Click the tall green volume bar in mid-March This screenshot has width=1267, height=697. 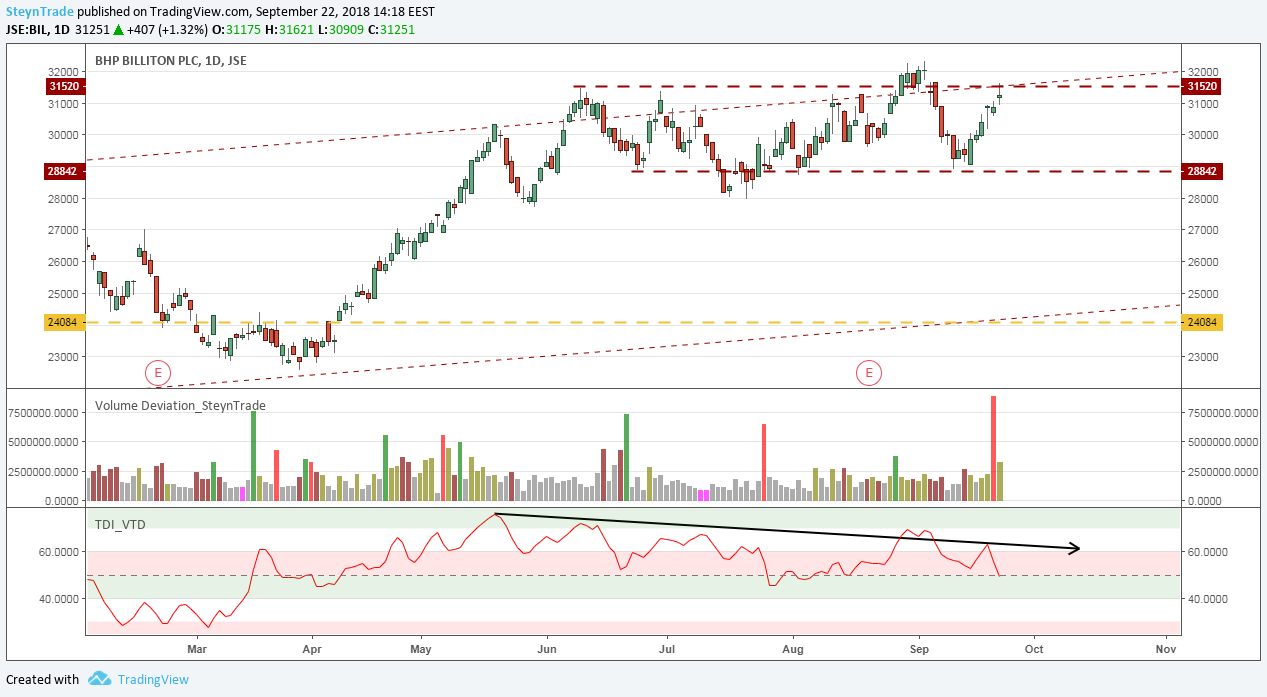point(253,456)
